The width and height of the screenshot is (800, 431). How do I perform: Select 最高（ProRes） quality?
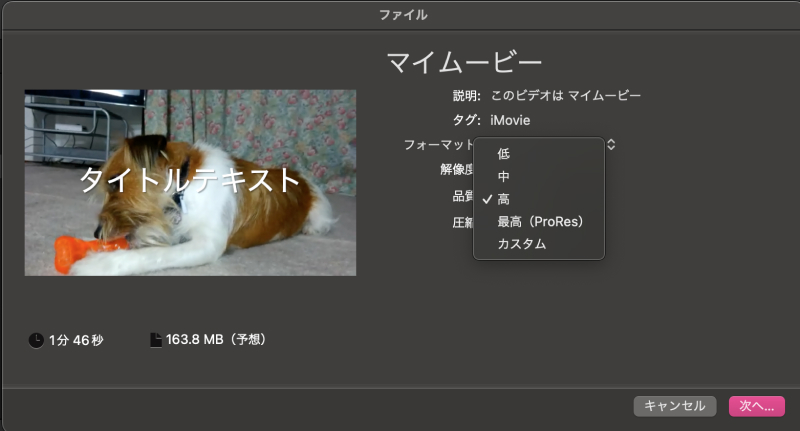click(539, 221)
